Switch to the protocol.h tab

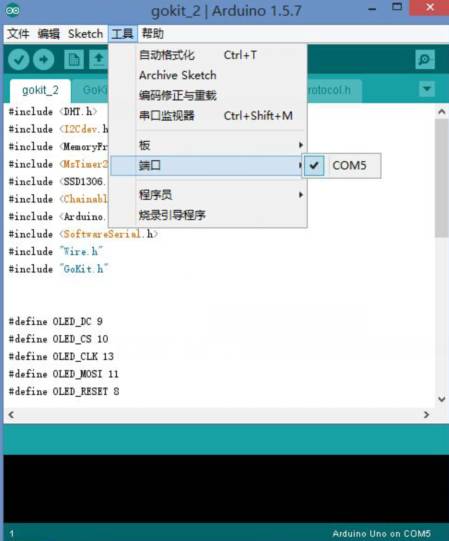click(x=334, y=90)
